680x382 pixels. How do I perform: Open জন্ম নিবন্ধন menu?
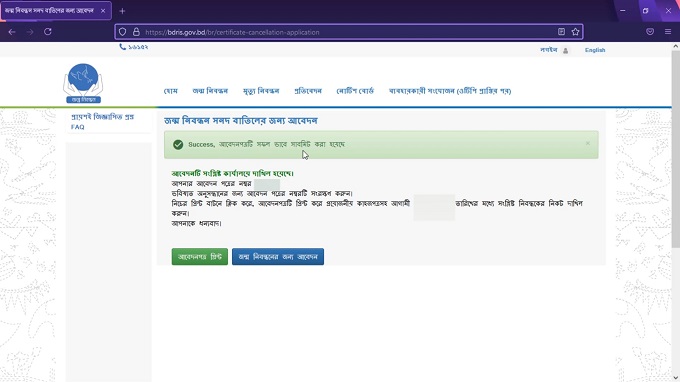[x=210, y=91]
